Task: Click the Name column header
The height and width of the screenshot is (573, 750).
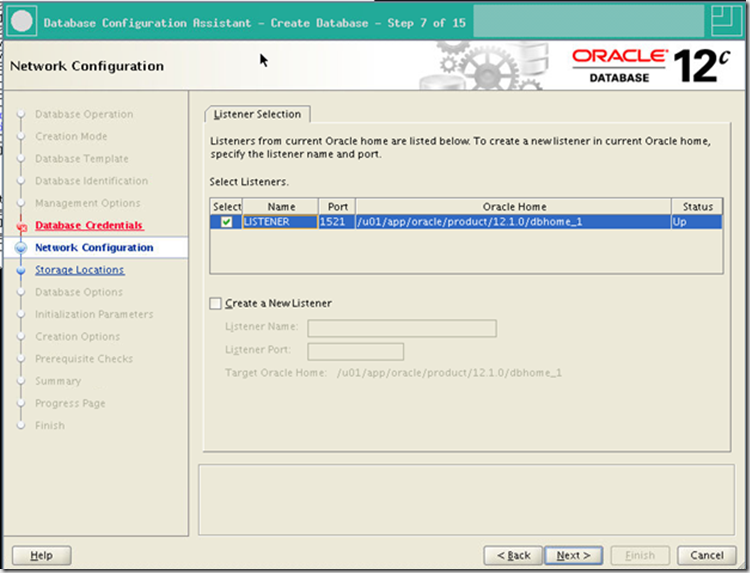Action: [281, 207]
